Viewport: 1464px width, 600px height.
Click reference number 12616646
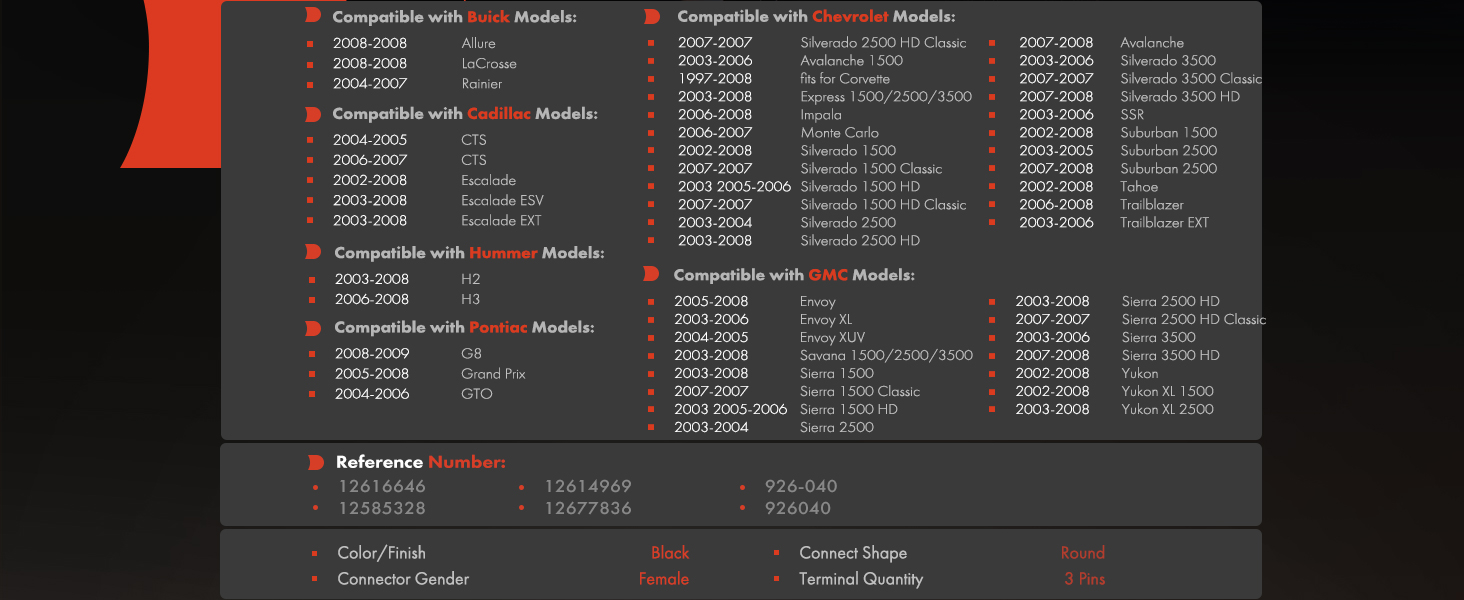point(382,486)
